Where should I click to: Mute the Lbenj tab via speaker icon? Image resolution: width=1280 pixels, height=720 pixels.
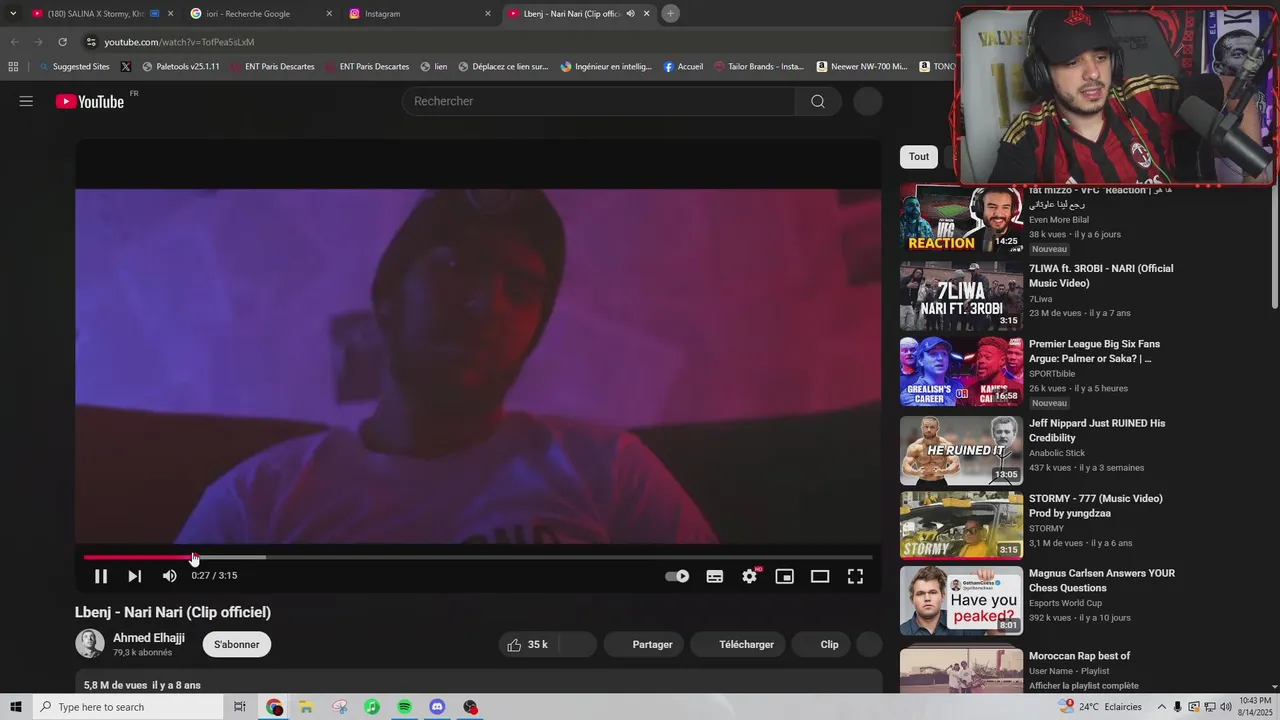(x=630, y=14)
